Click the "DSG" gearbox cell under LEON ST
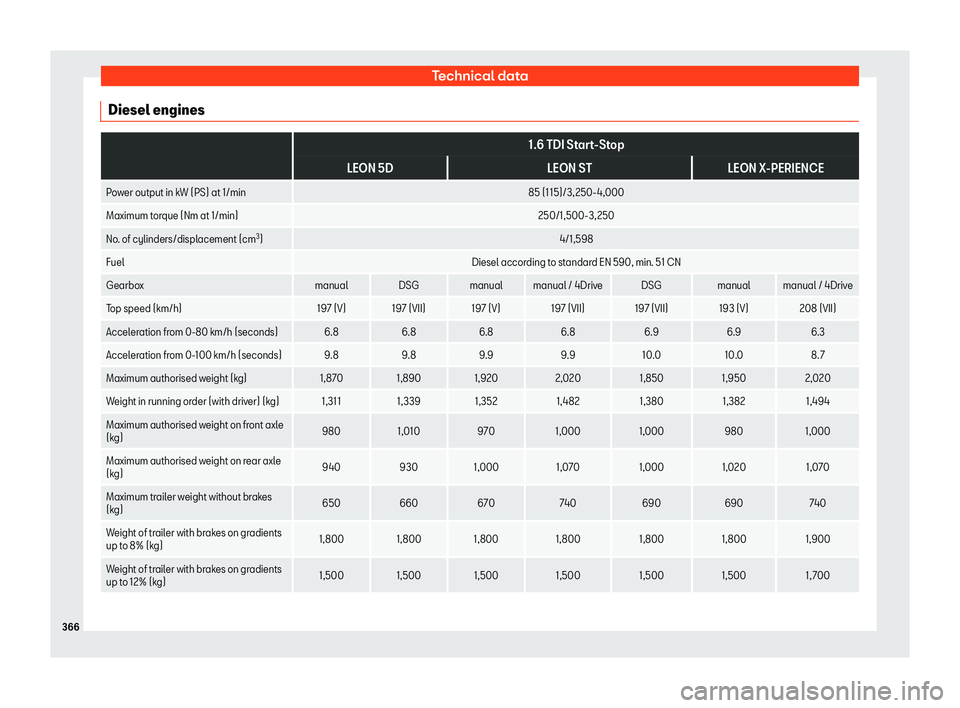 coord(651,285)
